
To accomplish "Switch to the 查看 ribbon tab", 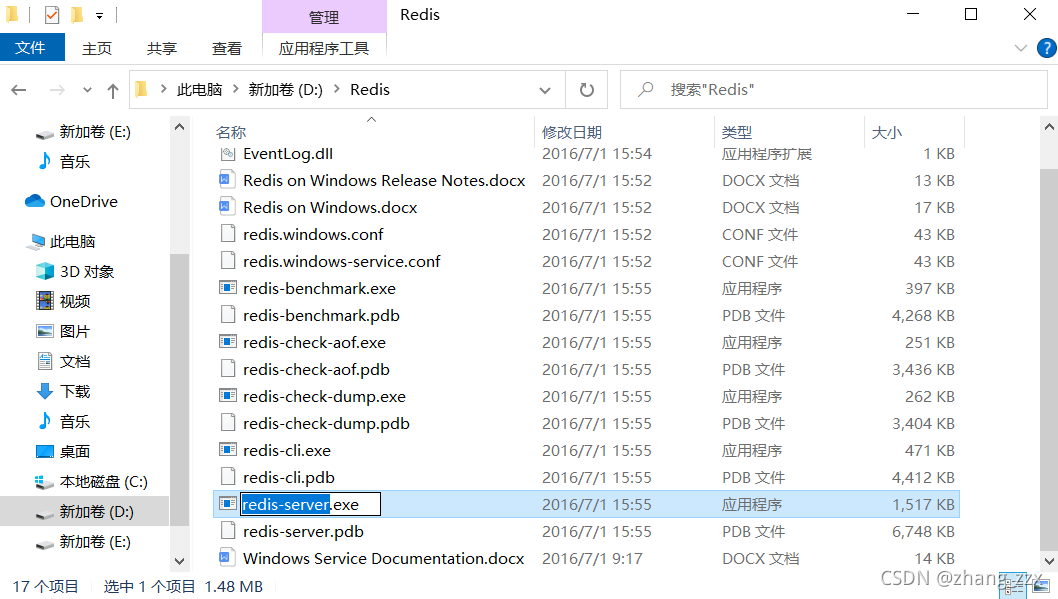I will coord(227,49).
